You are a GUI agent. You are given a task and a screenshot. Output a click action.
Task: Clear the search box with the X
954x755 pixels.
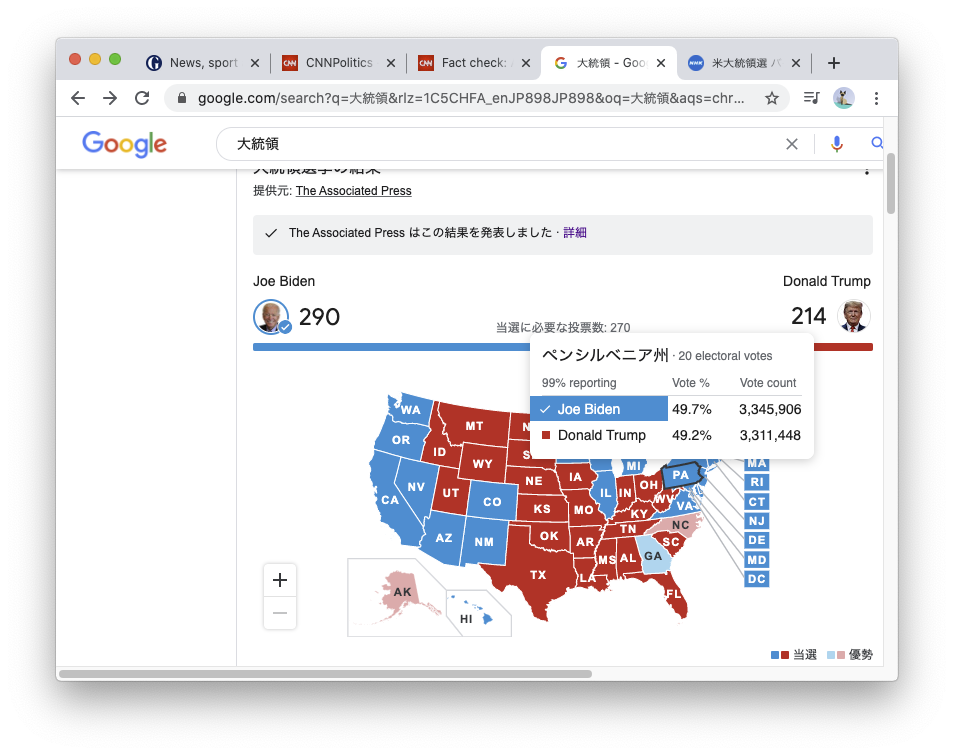(x=792, y=144)
